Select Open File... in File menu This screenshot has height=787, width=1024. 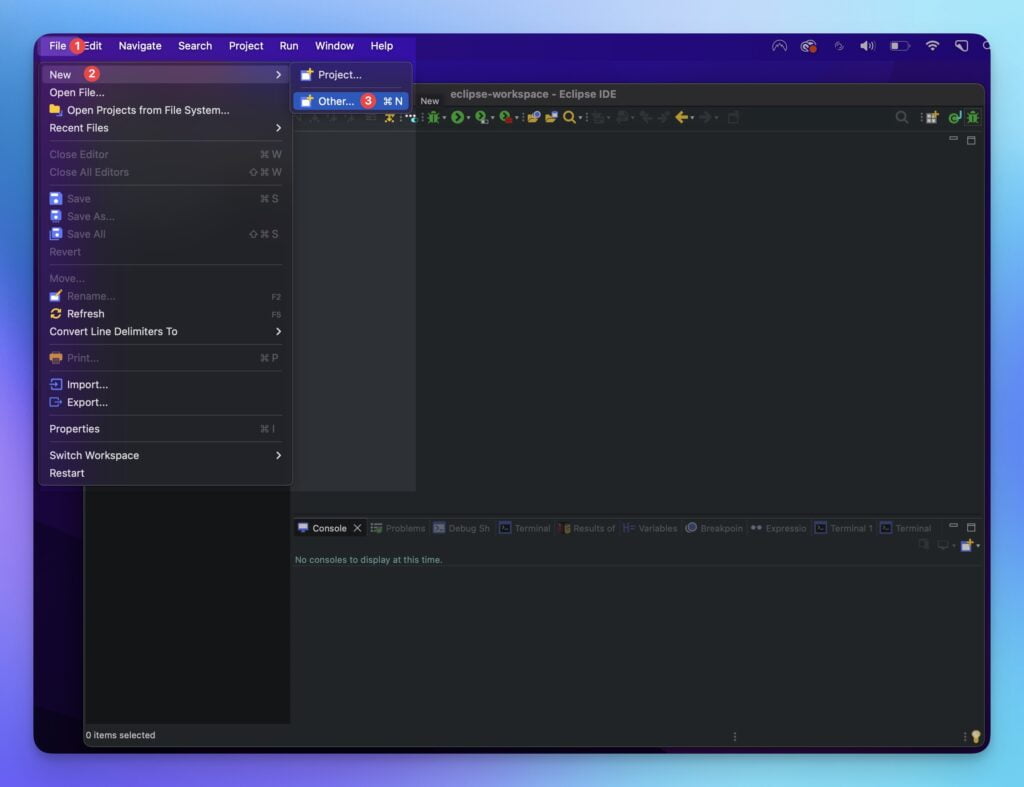point(165,92)
